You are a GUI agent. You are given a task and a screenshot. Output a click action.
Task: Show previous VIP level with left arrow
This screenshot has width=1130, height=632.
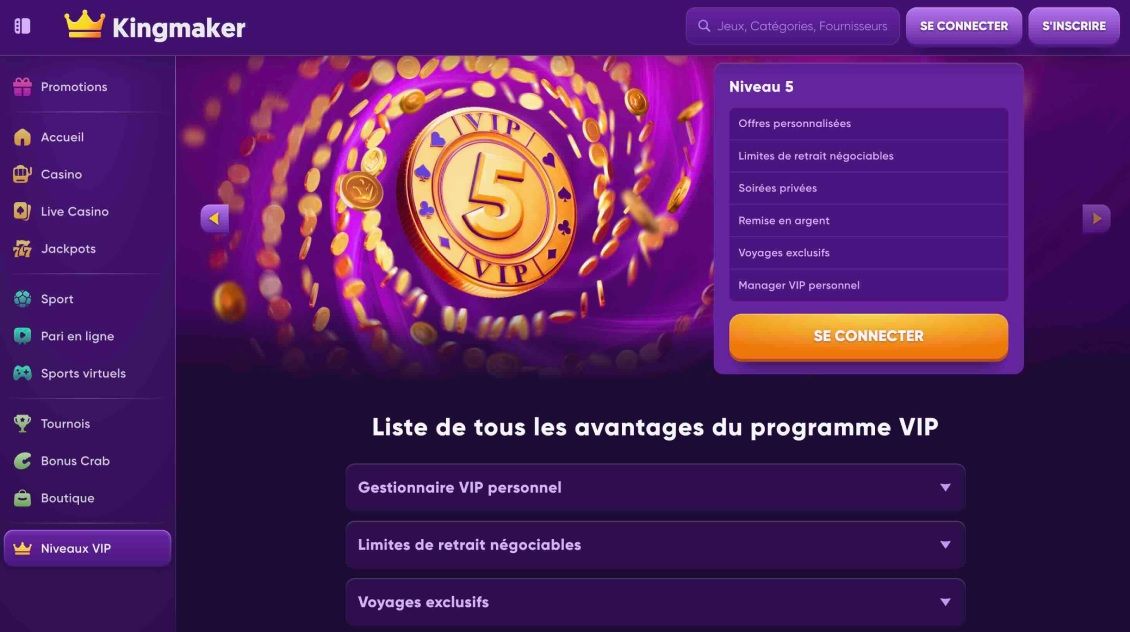[215, 218]
